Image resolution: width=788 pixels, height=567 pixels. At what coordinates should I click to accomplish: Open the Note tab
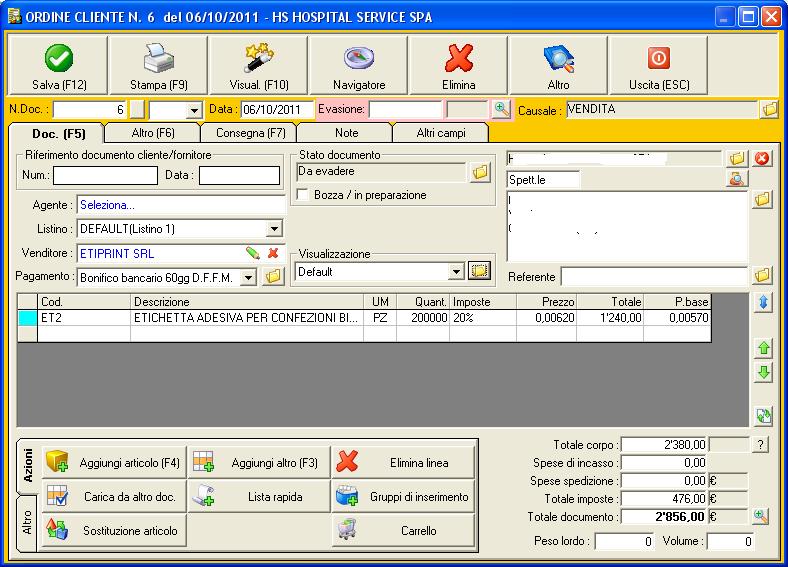[x=346, y=133]
